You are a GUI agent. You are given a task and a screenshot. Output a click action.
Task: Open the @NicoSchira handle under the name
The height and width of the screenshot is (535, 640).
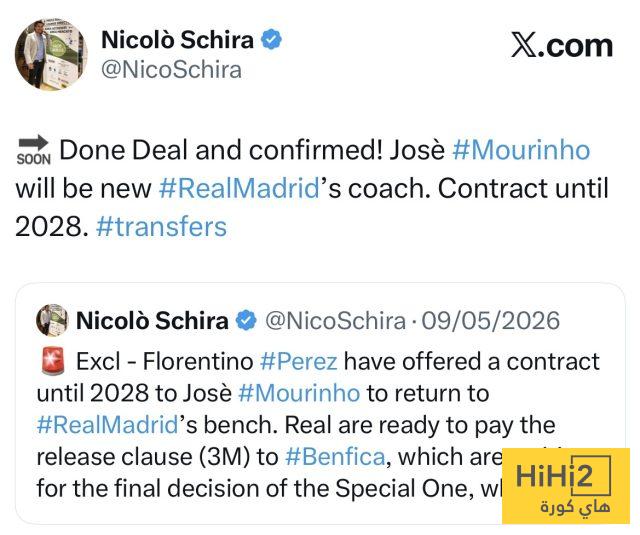[171, 70]
